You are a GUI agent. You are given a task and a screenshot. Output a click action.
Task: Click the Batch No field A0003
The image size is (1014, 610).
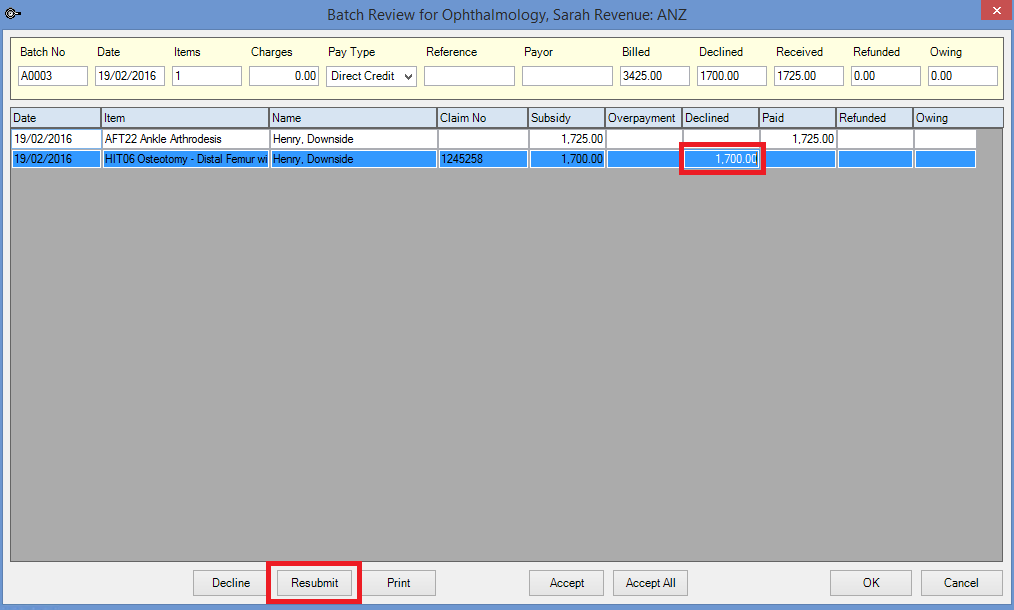point(53,76)
